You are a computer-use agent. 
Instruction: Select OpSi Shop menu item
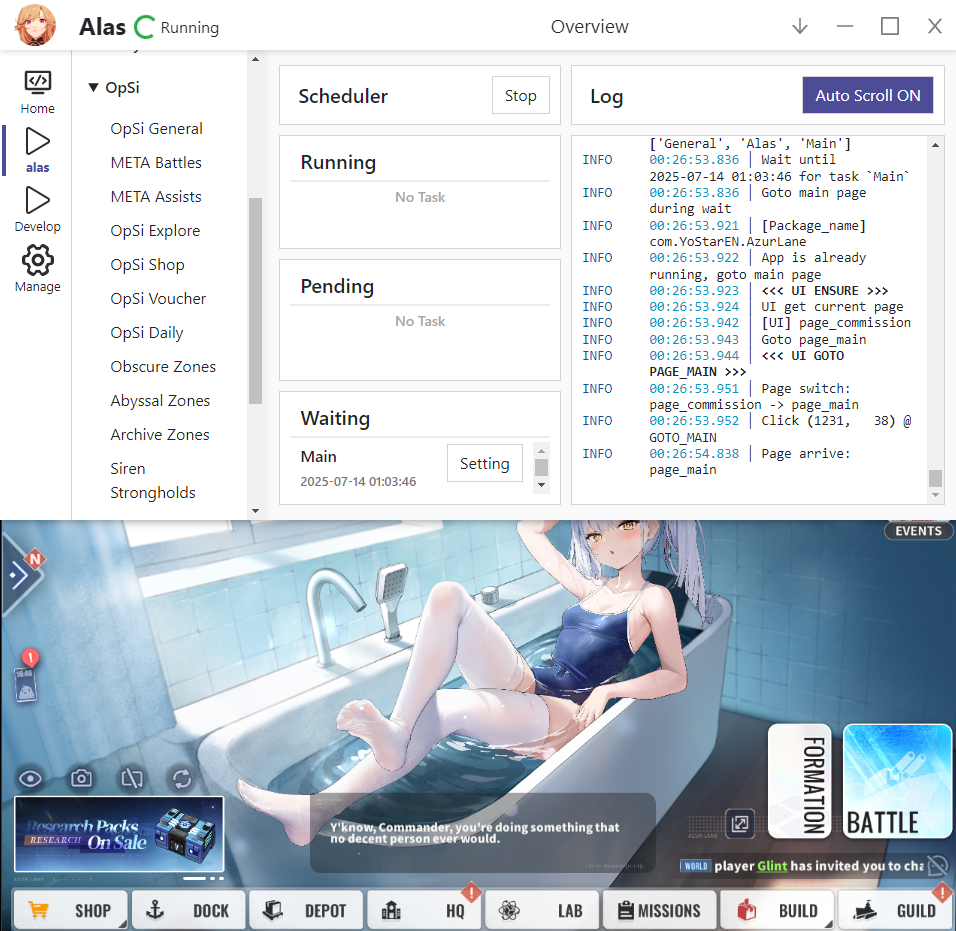coord(147,265)
